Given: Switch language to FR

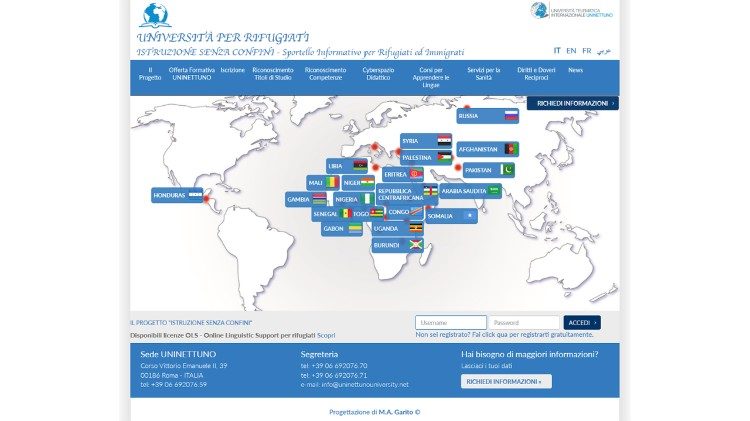Looking at the screenshot, I should click(587, 50).
